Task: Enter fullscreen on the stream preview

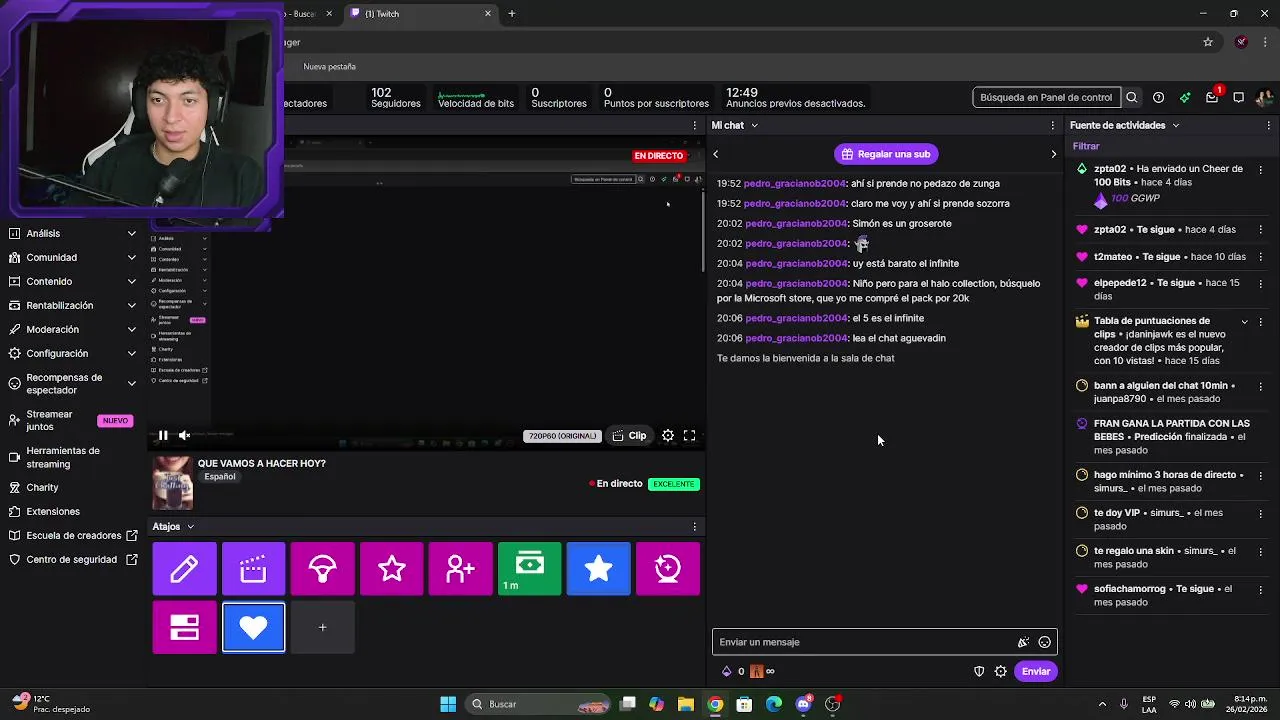Action: click(x=689, y=435)
